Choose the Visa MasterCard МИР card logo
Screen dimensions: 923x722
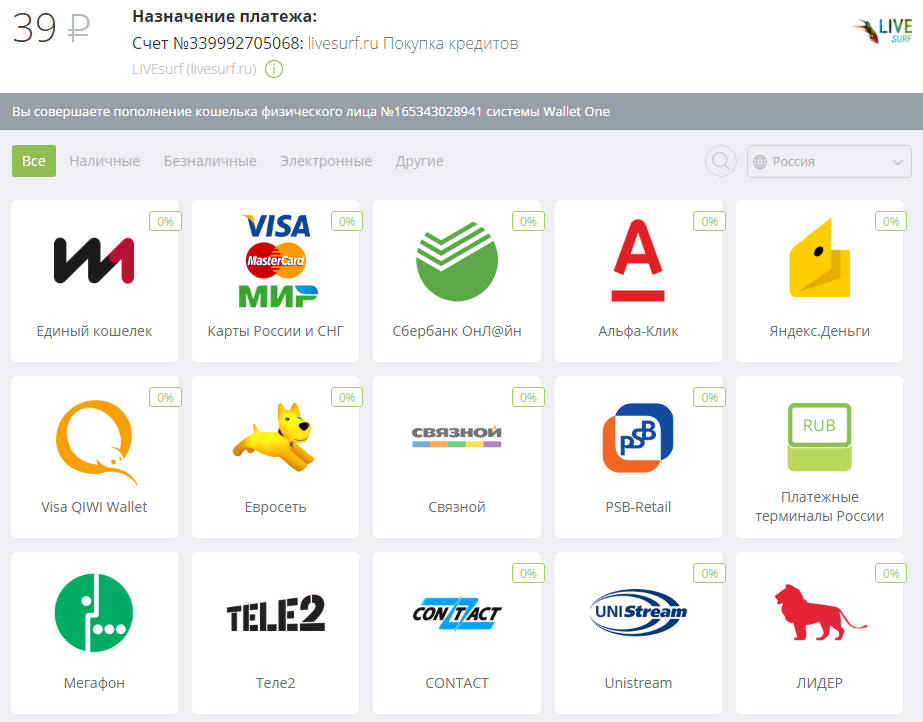coord(276,261)
